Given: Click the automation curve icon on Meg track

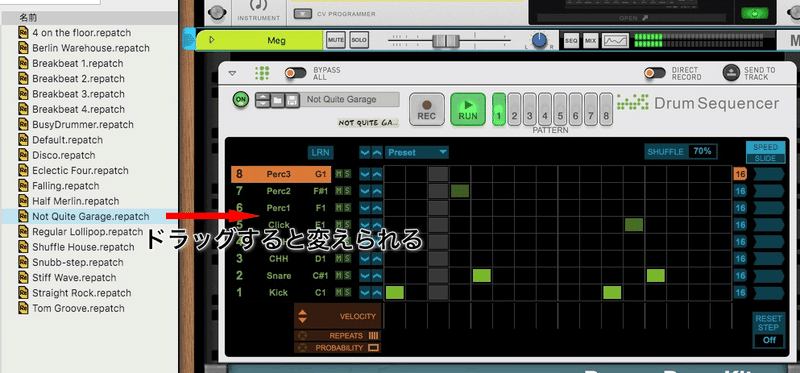Looking at the screenshot, I should pos(615,40).
